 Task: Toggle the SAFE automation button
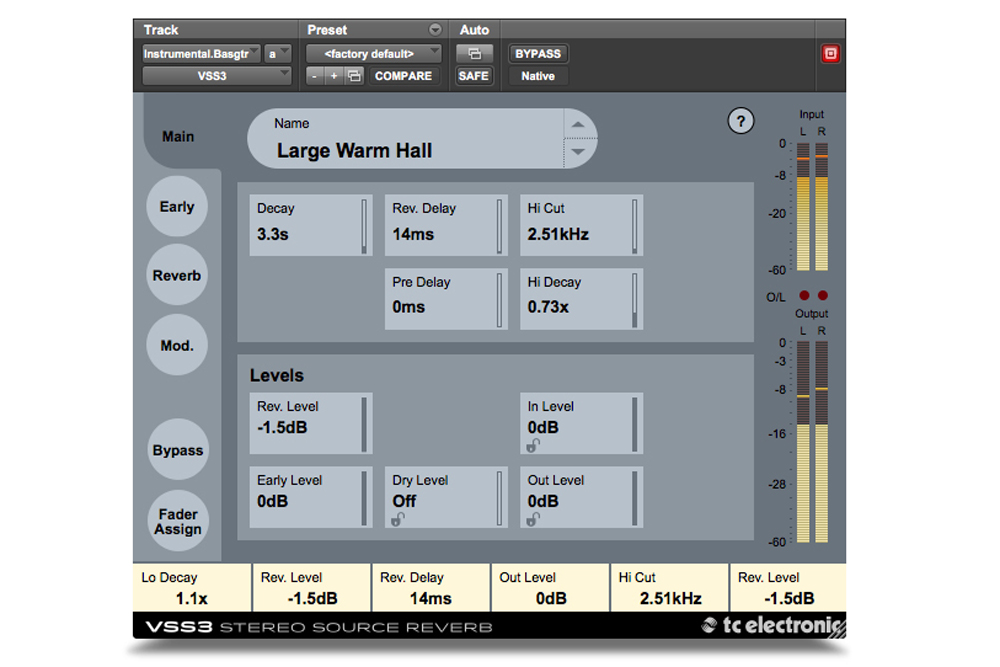pos(474,76)
